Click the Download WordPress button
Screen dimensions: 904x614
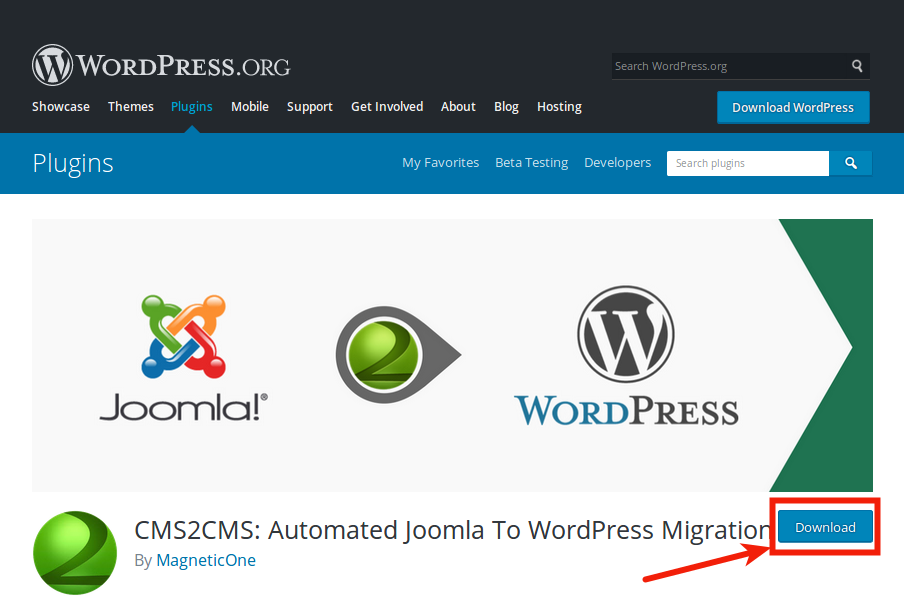point(793,107)
